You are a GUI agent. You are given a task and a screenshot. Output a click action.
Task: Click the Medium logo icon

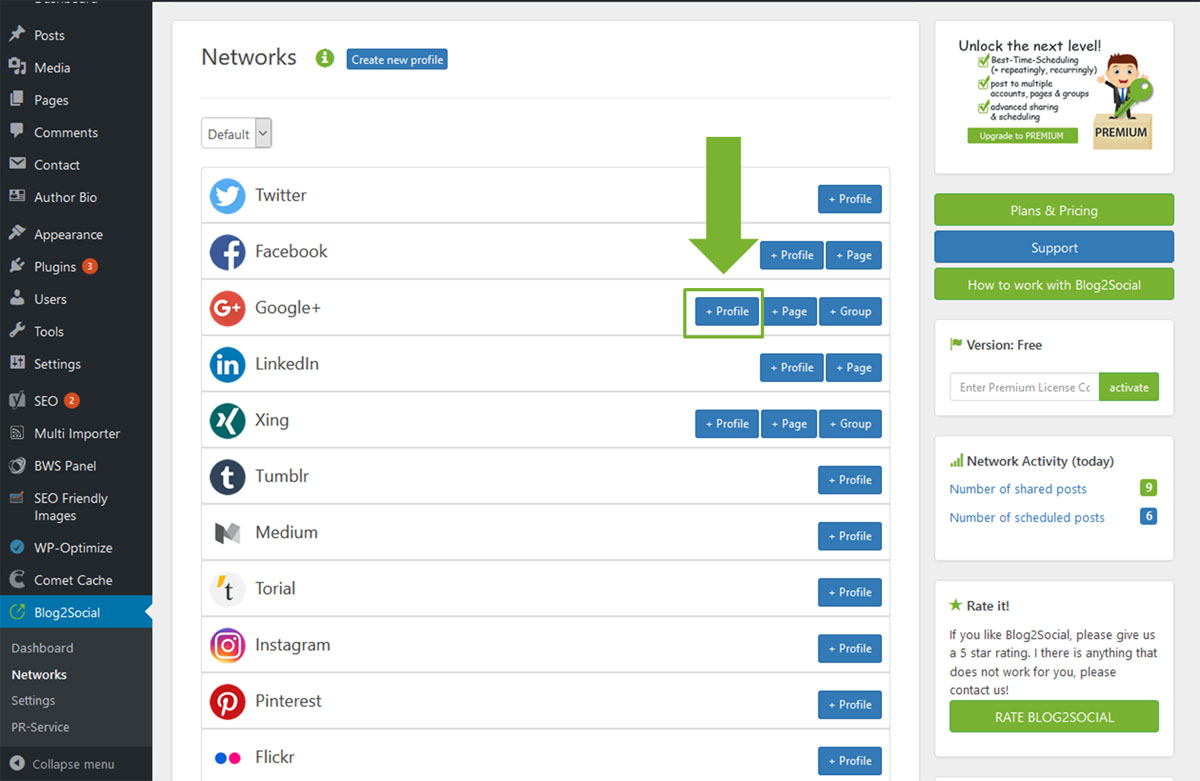pos(227,533)
